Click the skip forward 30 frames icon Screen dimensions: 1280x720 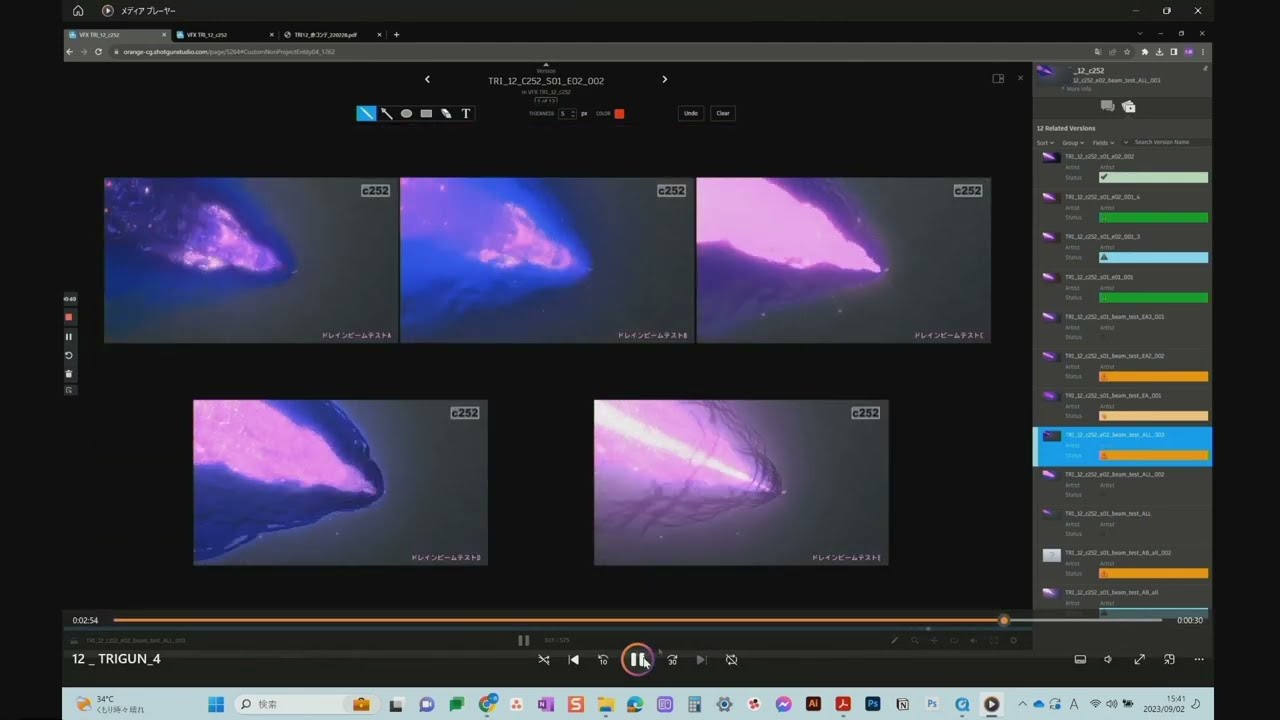click(672, 659)
